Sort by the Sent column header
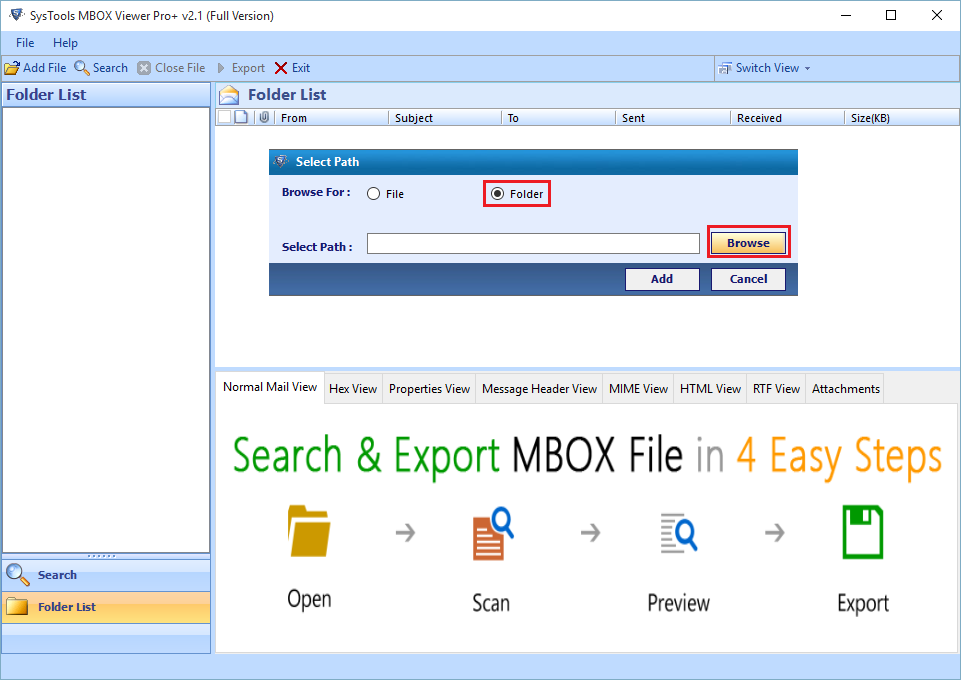The height and width of the screenshot is (680, 961). pyautogui.click(x=673, y=118)
